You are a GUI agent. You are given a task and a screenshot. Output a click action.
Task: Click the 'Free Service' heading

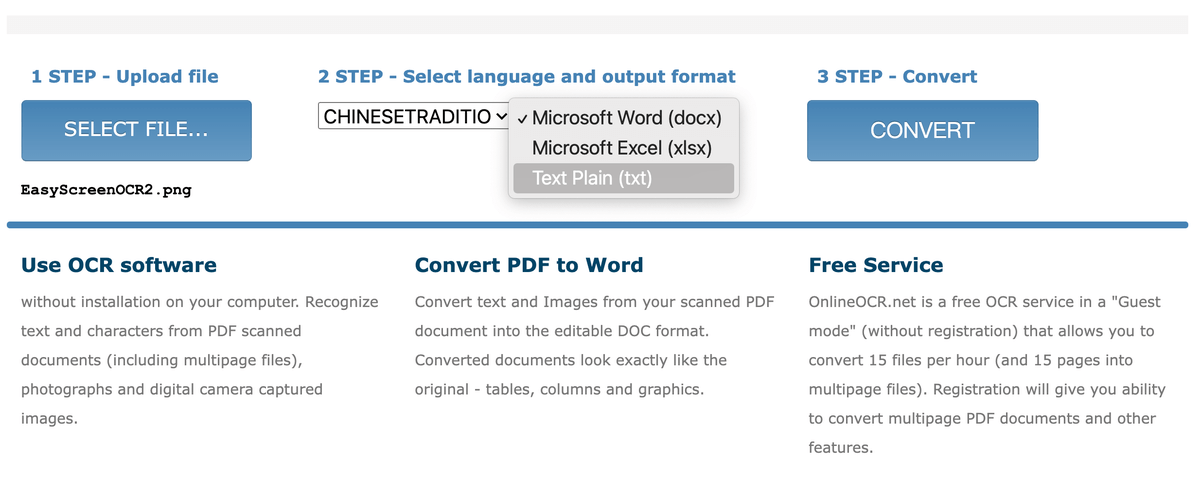click(876, 265)
